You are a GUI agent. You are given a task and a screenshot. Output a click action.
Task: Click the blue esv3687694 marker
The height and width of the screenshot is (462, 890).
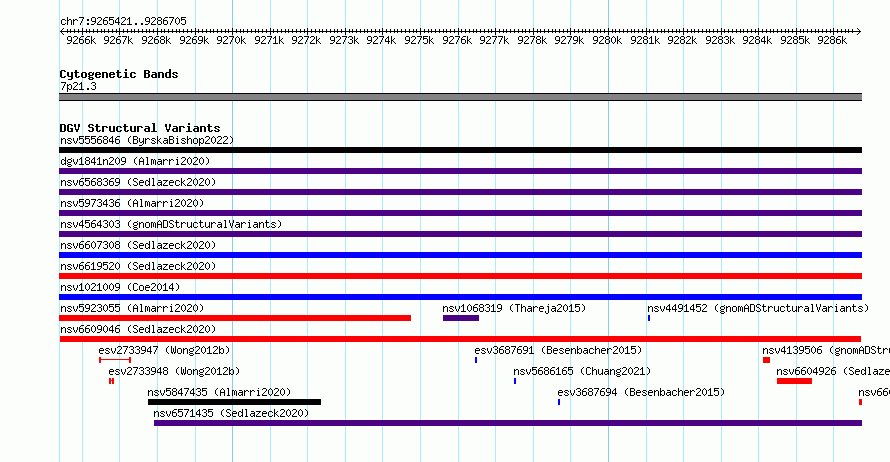(x=559, y=402)
